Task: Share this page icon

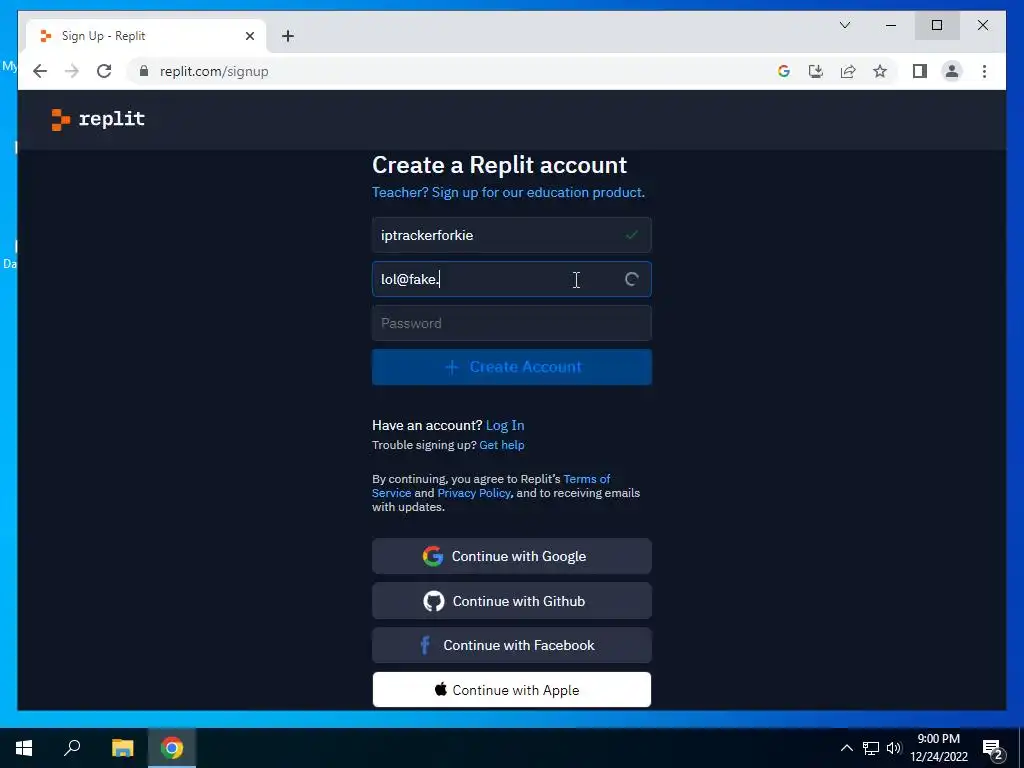Action: [x=848, y=71]
